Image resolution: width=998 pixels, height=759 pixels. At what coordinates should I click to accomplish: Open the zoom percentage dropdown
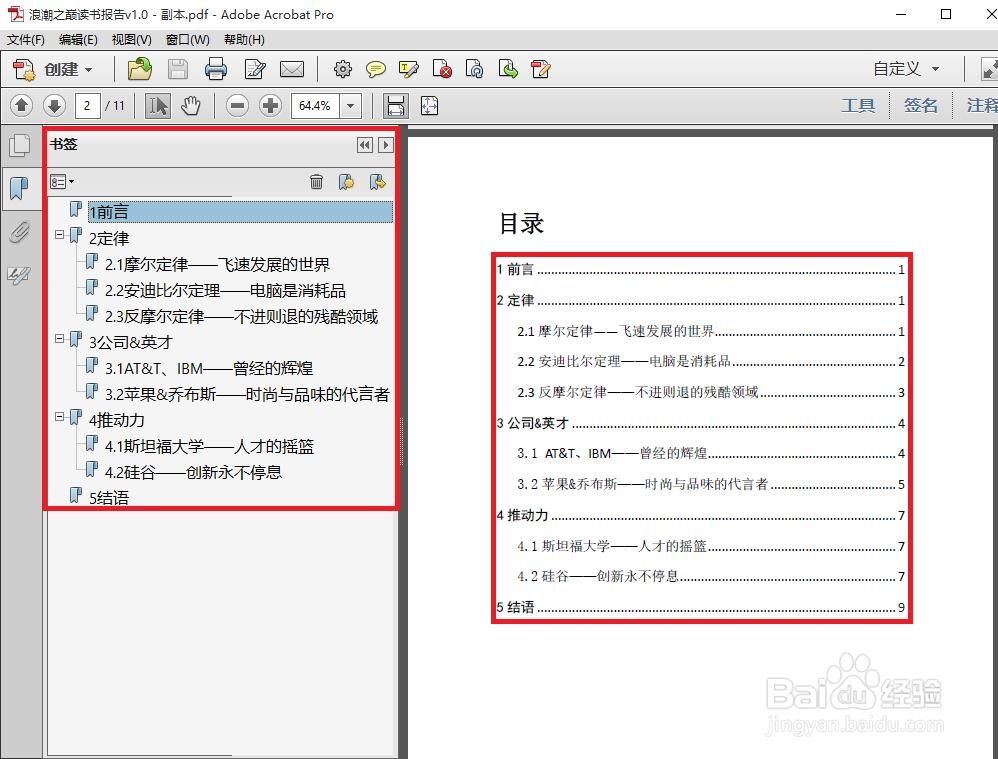351,105
